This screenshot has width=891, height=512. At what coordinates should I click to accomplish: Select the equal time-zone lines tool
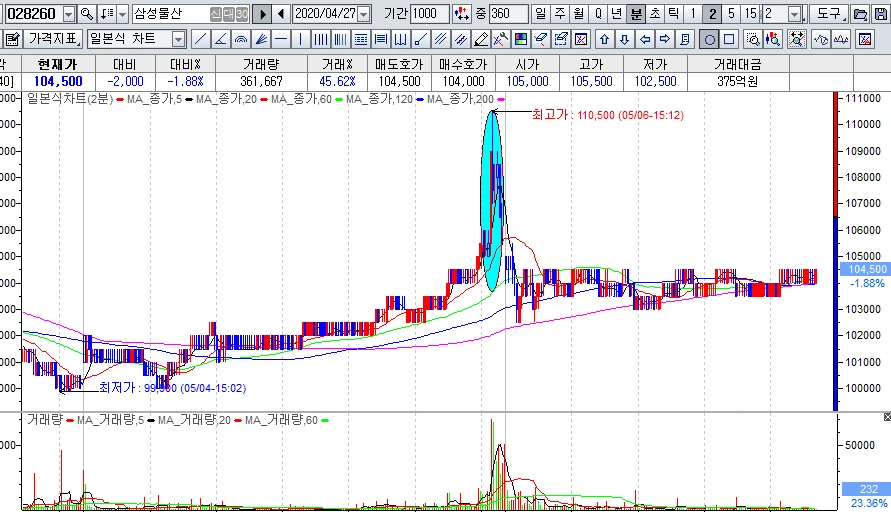320,39
